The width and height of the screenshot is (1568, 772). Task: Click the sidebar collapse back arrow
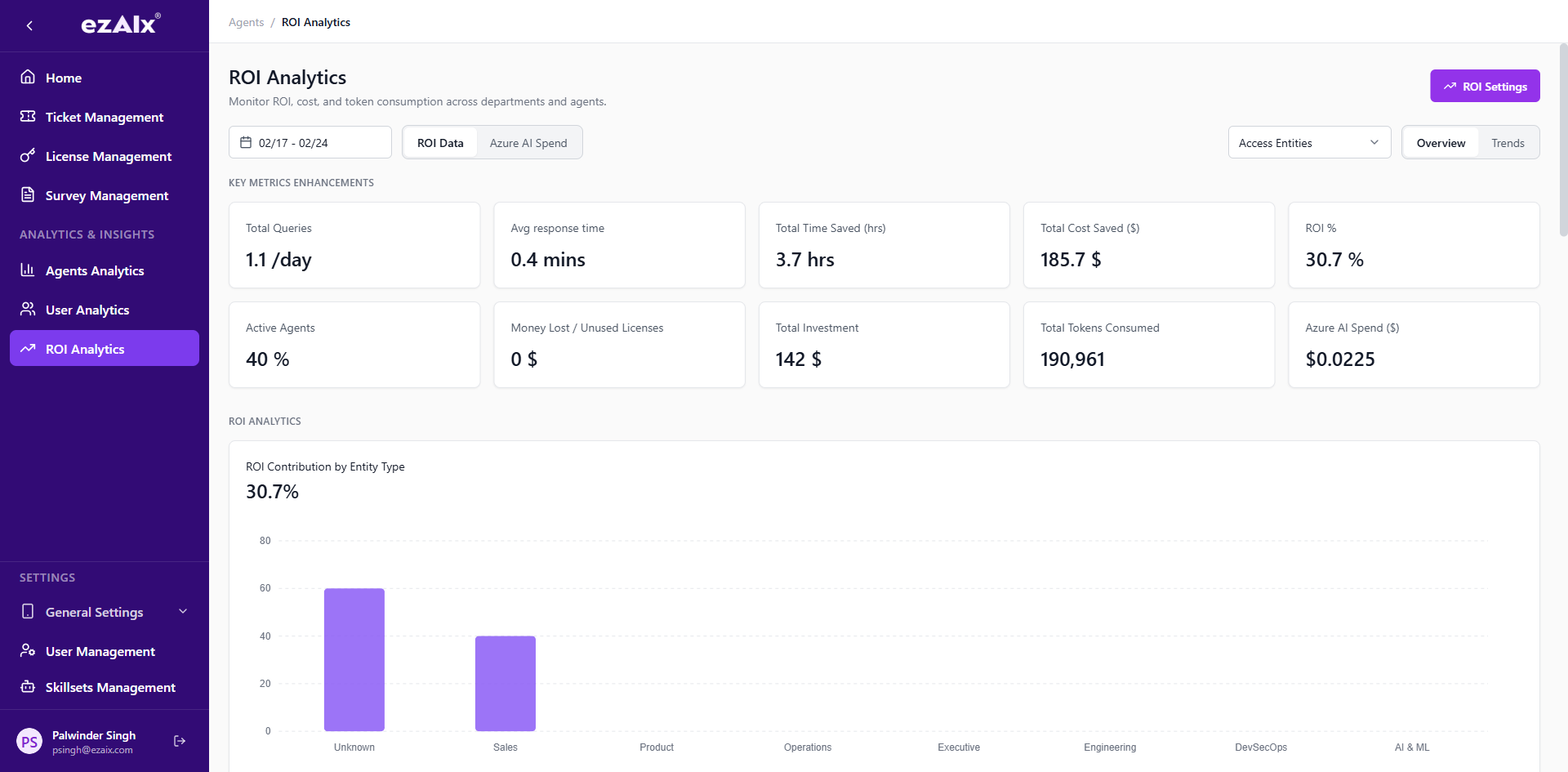(x=29, y=25)
